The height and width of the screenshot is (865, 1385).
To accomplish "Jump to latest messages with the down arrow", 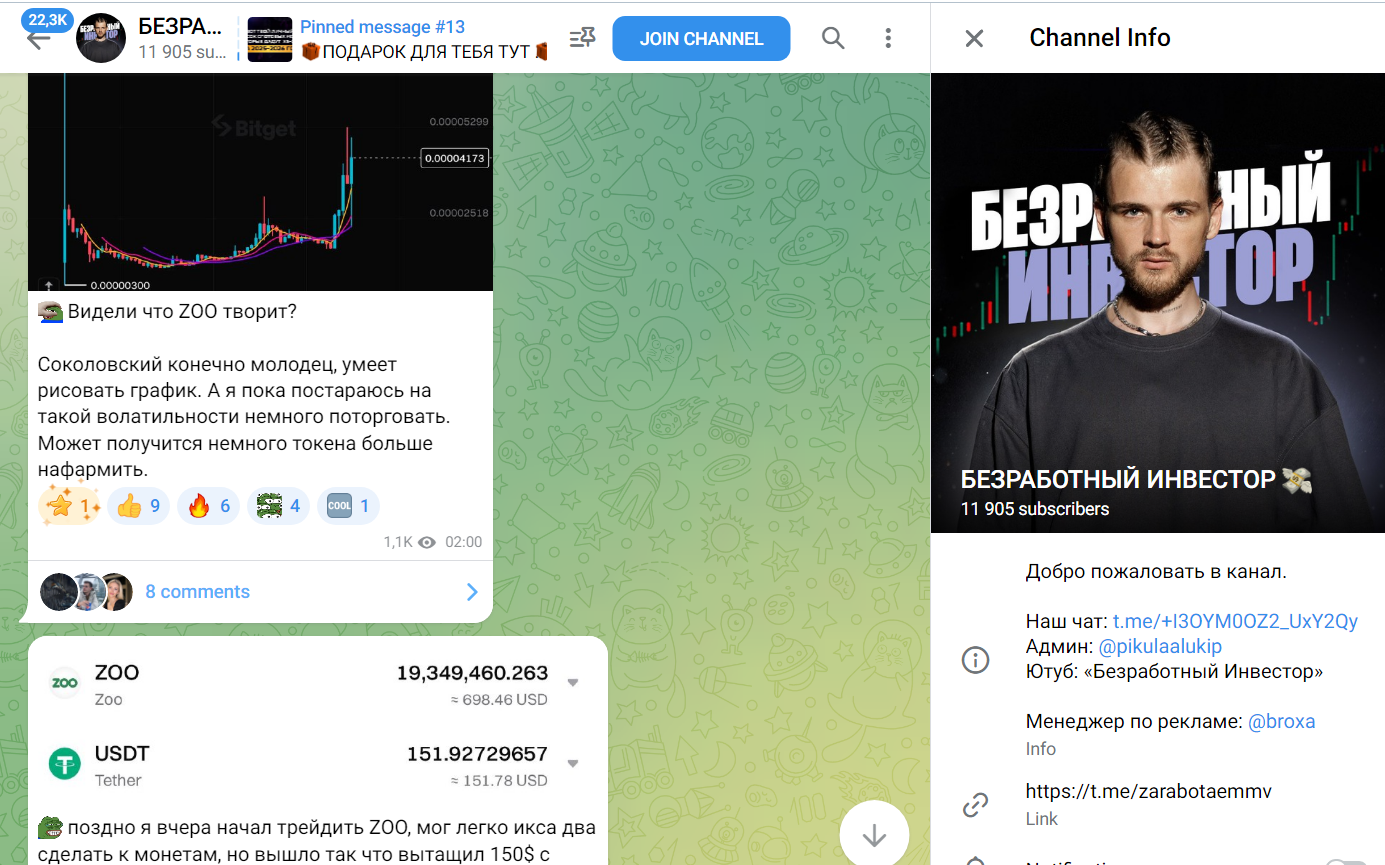I will [x=874, y=834].
